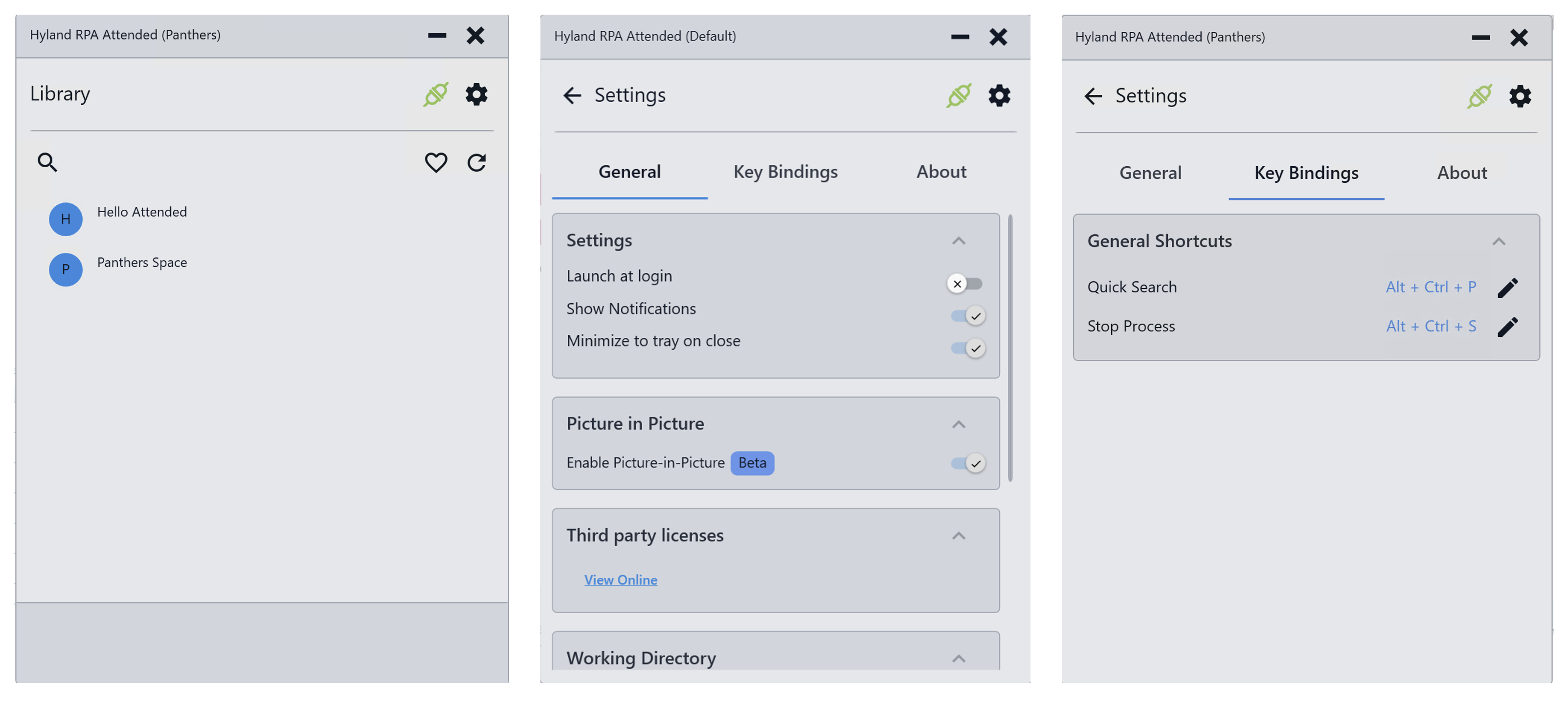Screen dimensions: 1568x704
Task: Switch to Key Bindings tab in Default window
Action: [785, 172]
